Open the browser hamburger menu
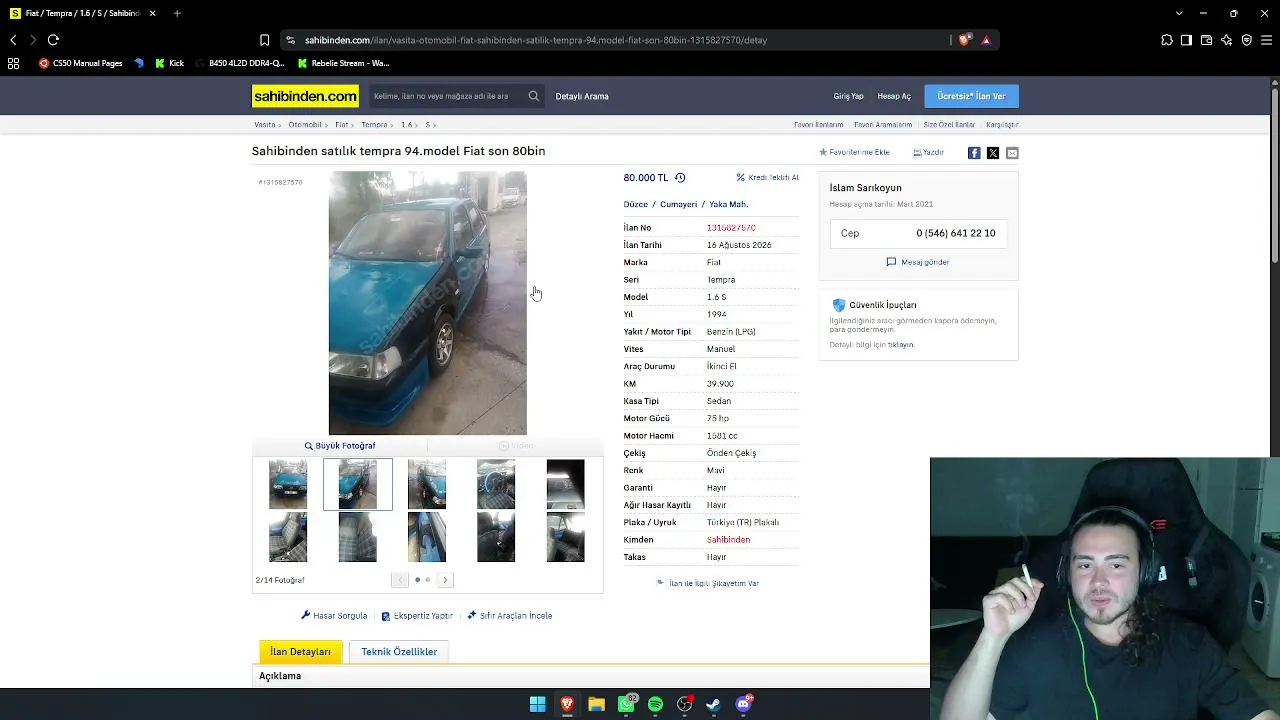The image size is (1280, 720). click(1267, 40)
